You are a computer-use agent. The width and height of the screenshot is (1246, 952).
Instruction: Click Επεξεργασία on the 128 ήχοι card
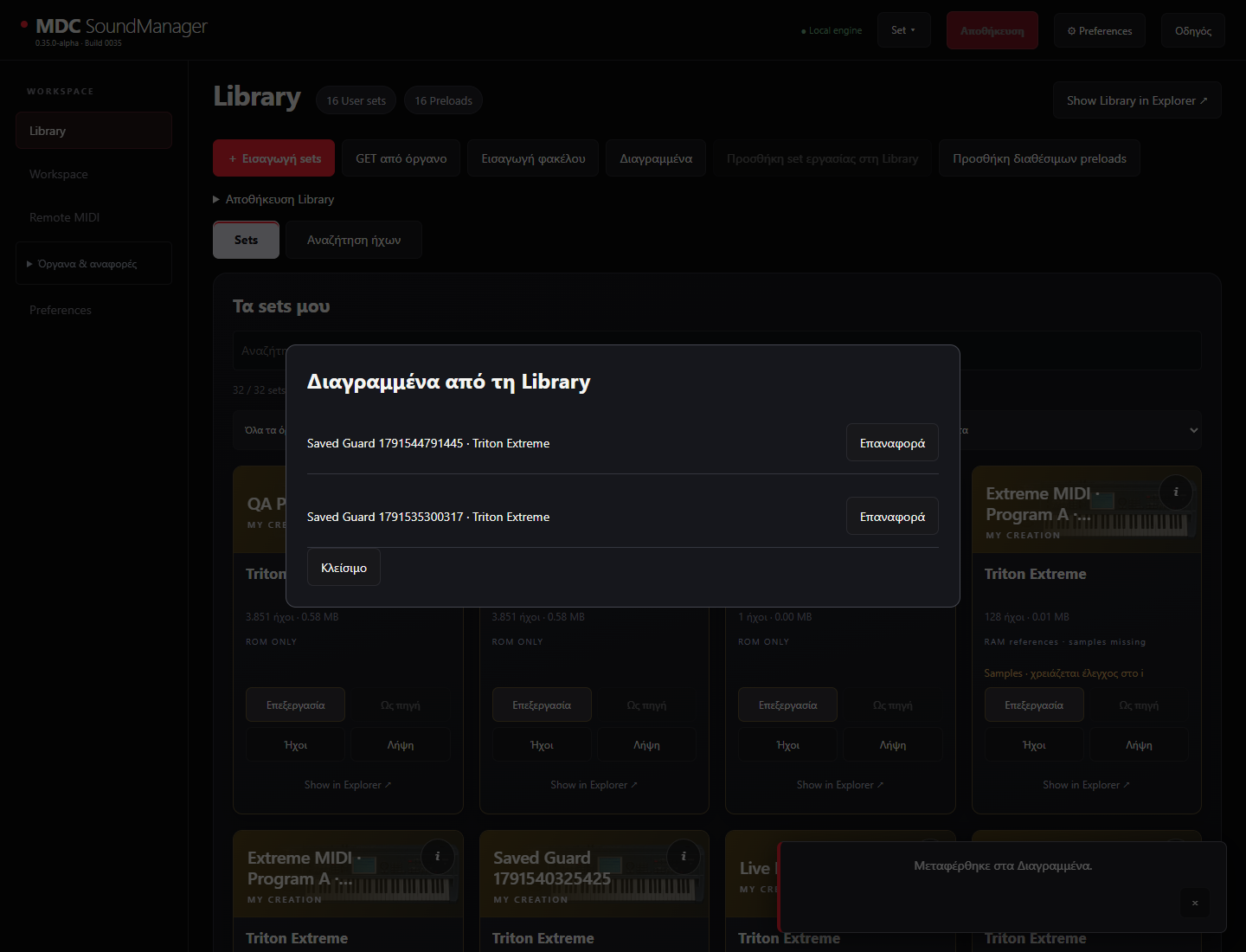(1034, 705)
